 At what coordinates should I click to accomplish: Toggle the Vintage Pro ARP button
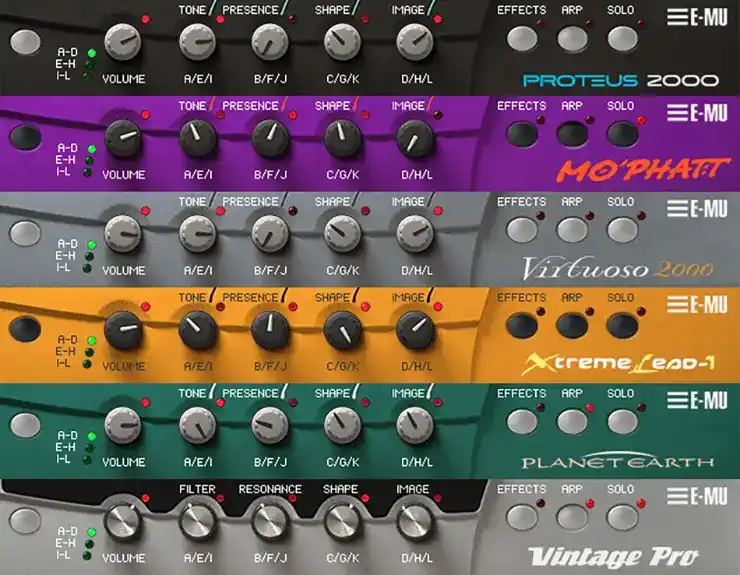pyautogui.click(x=572, y=518)
